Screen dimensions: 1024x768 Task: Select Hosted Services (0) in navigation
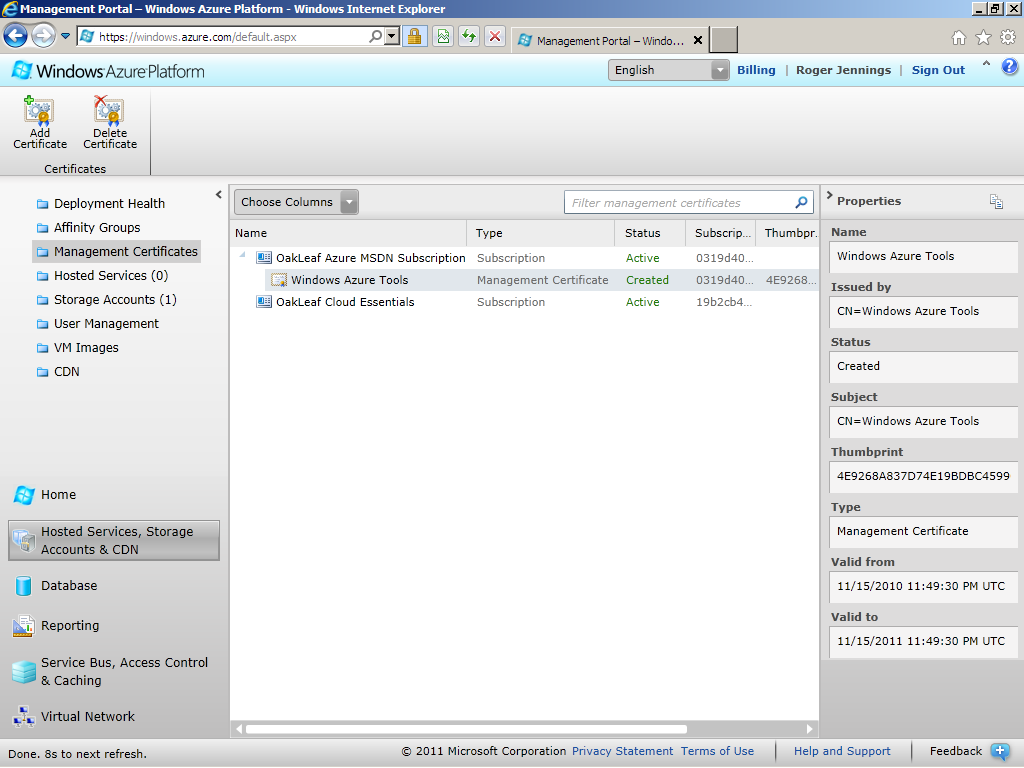click(x=111, y=276)
